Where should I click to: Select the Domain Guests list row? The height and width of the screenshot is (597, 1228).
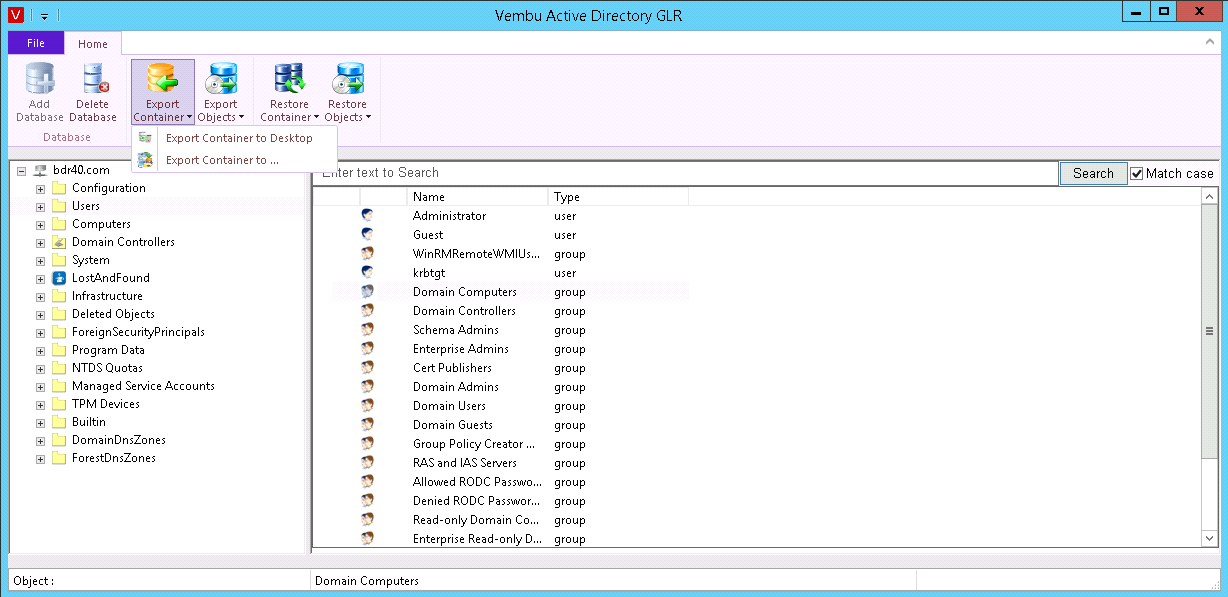(510, 425)
